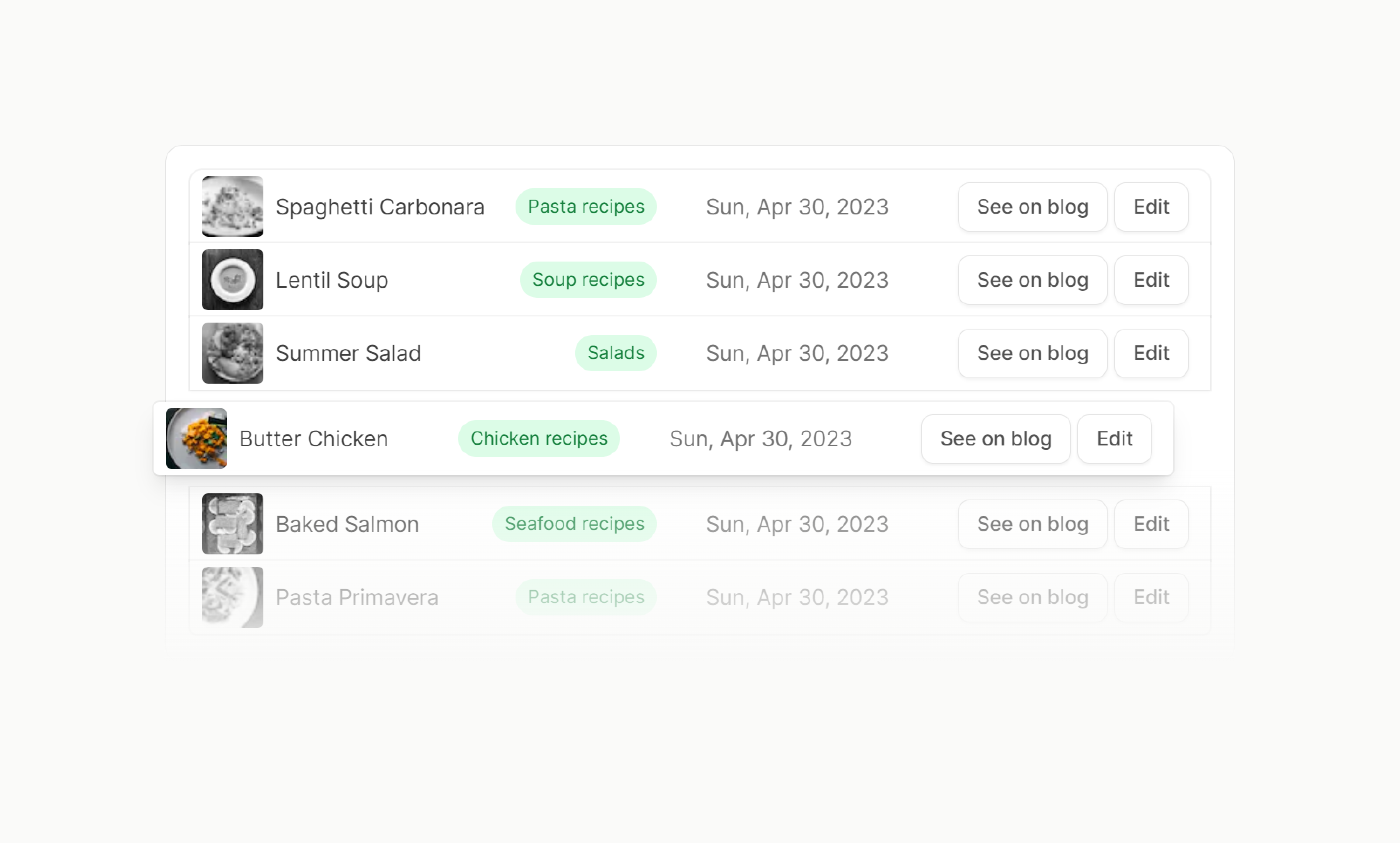The image size is (1400, 843).
Task: Edit the Baked Salmon entry
Action: 1151,523
